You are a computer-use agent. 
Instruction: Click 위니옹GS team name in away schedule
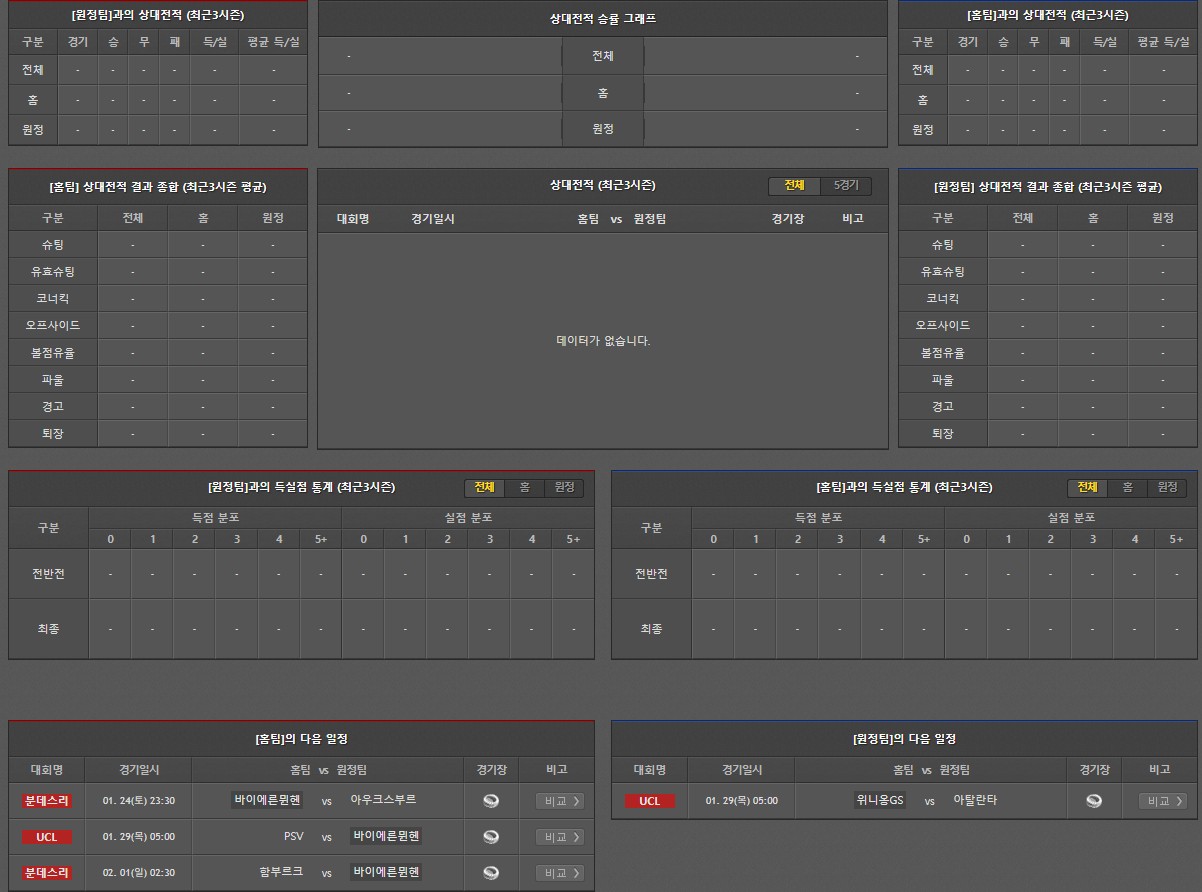[x=880, y=800]
